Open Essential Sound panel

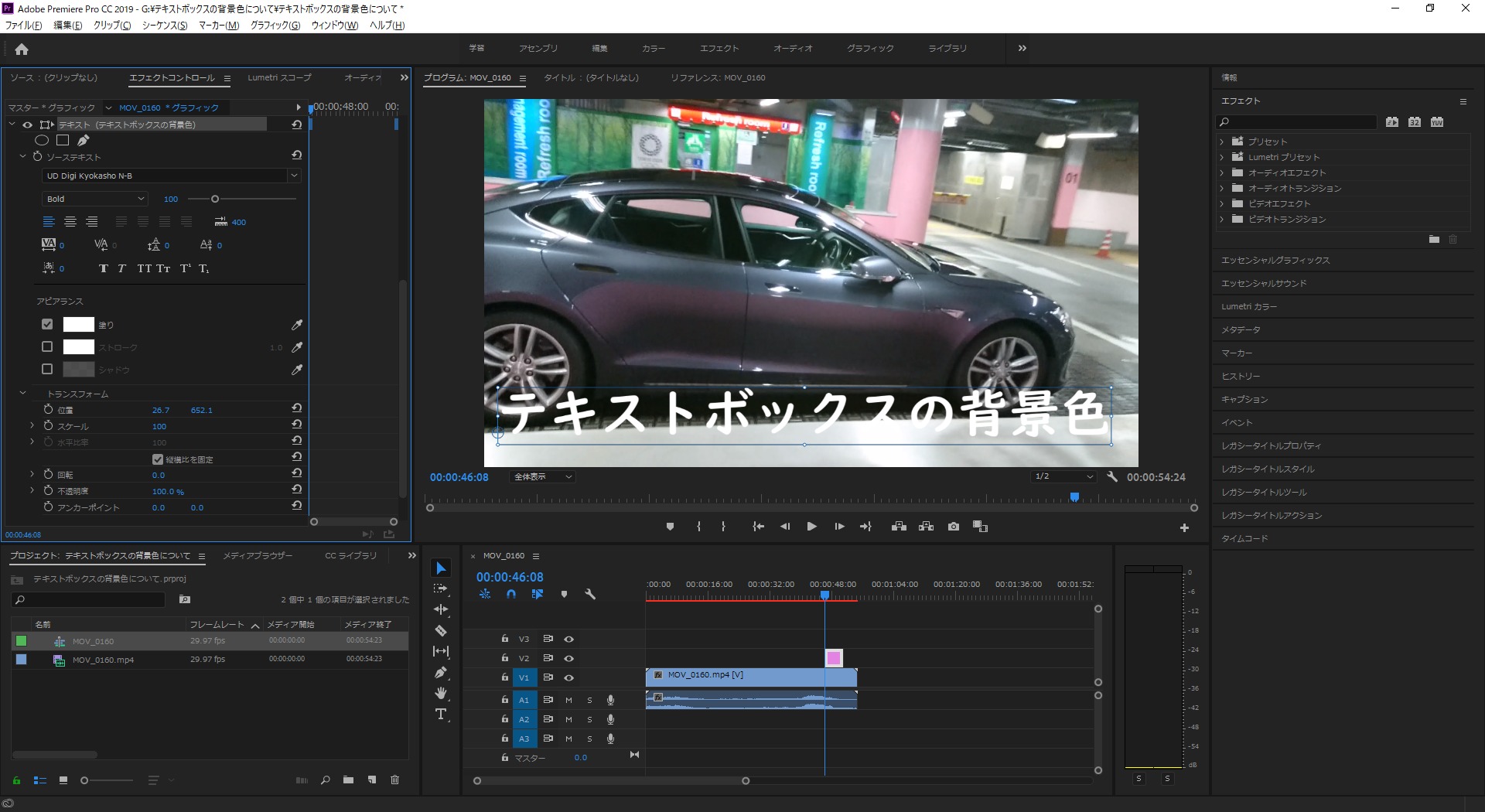tap(1264, 283)
